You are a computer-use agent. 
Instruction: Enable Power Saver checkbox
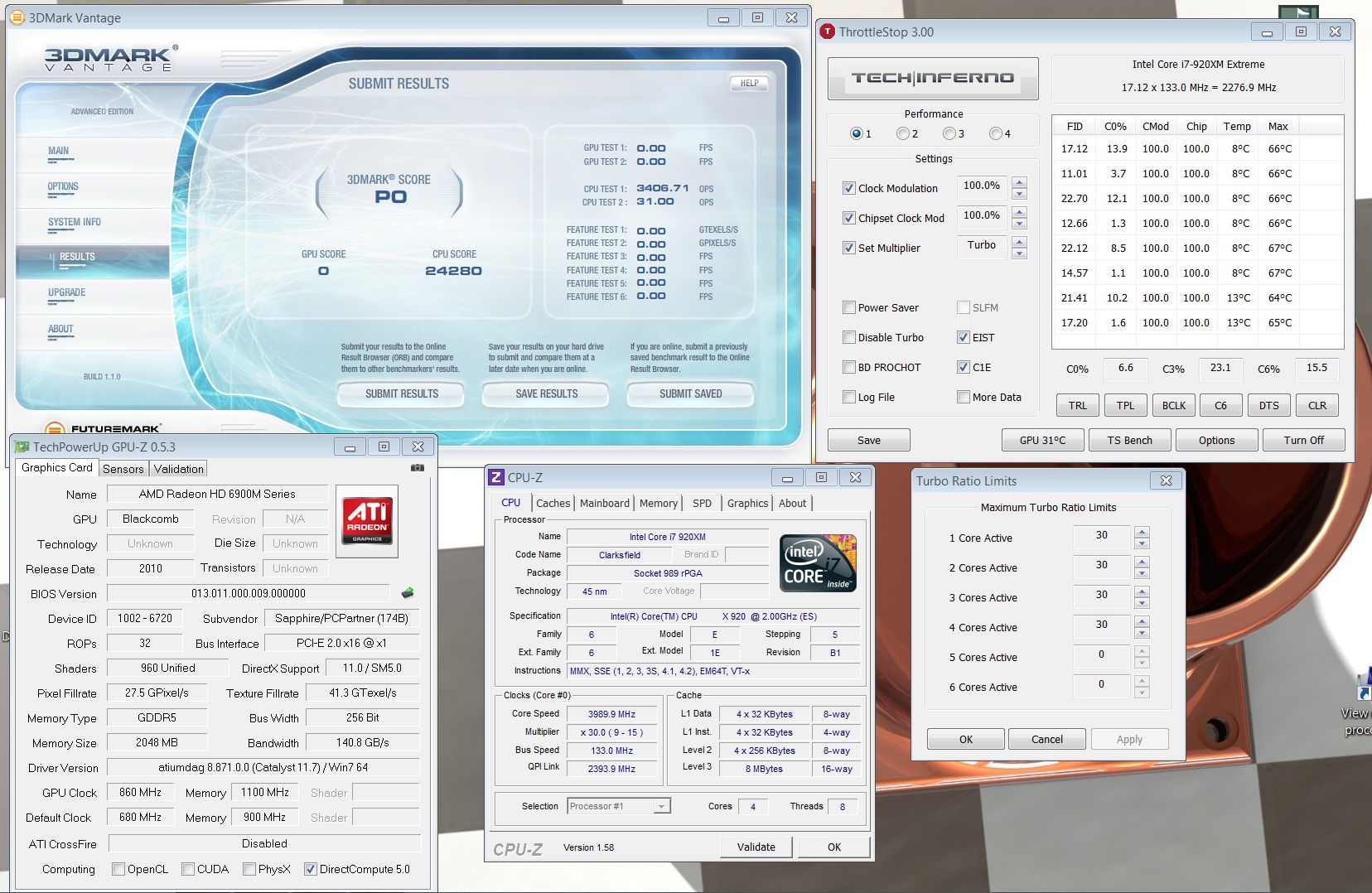[x=848, y=307]
